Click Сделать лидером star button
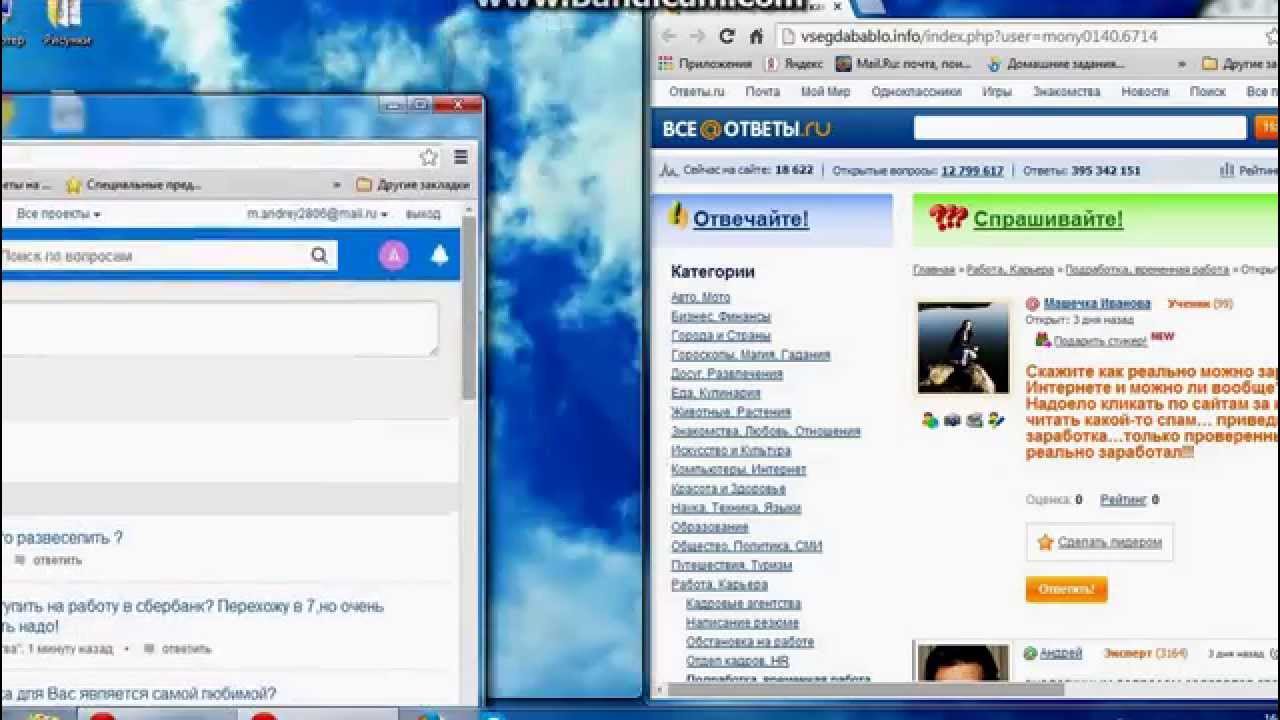The image size is (1280, 720). (1100, 542)
